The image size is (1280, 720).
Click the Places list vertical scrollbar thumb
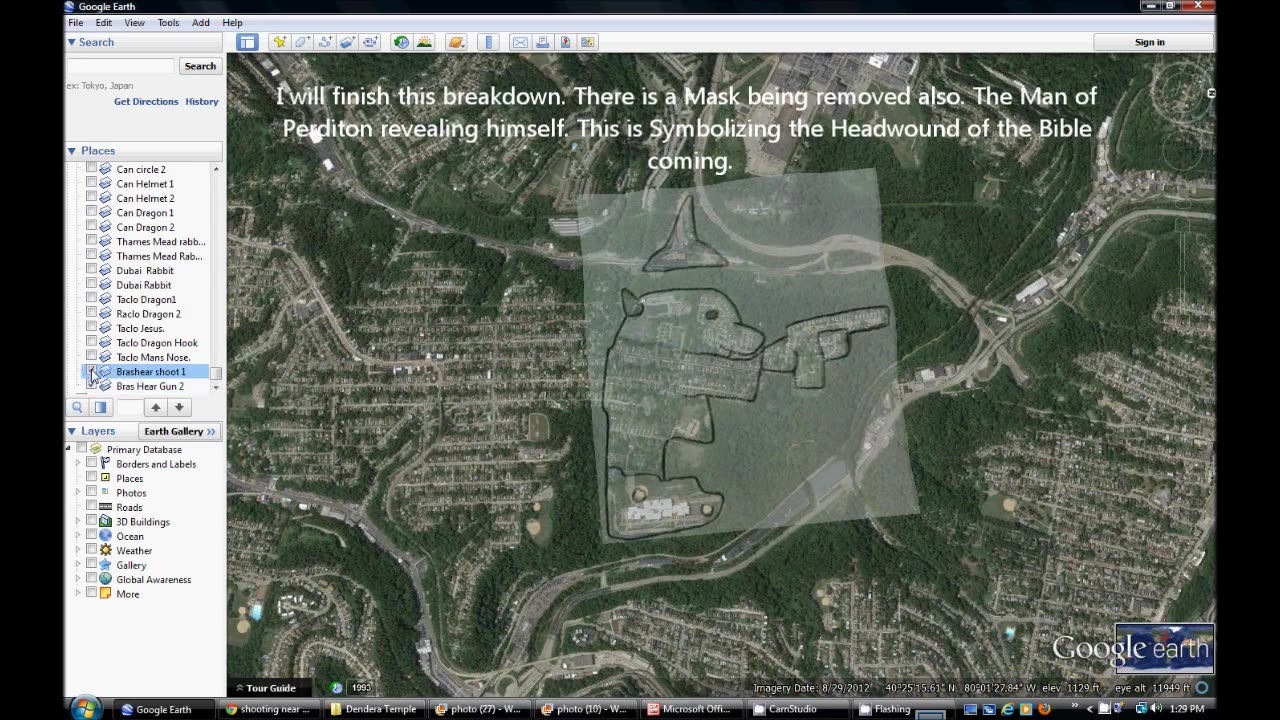(215, 373)
